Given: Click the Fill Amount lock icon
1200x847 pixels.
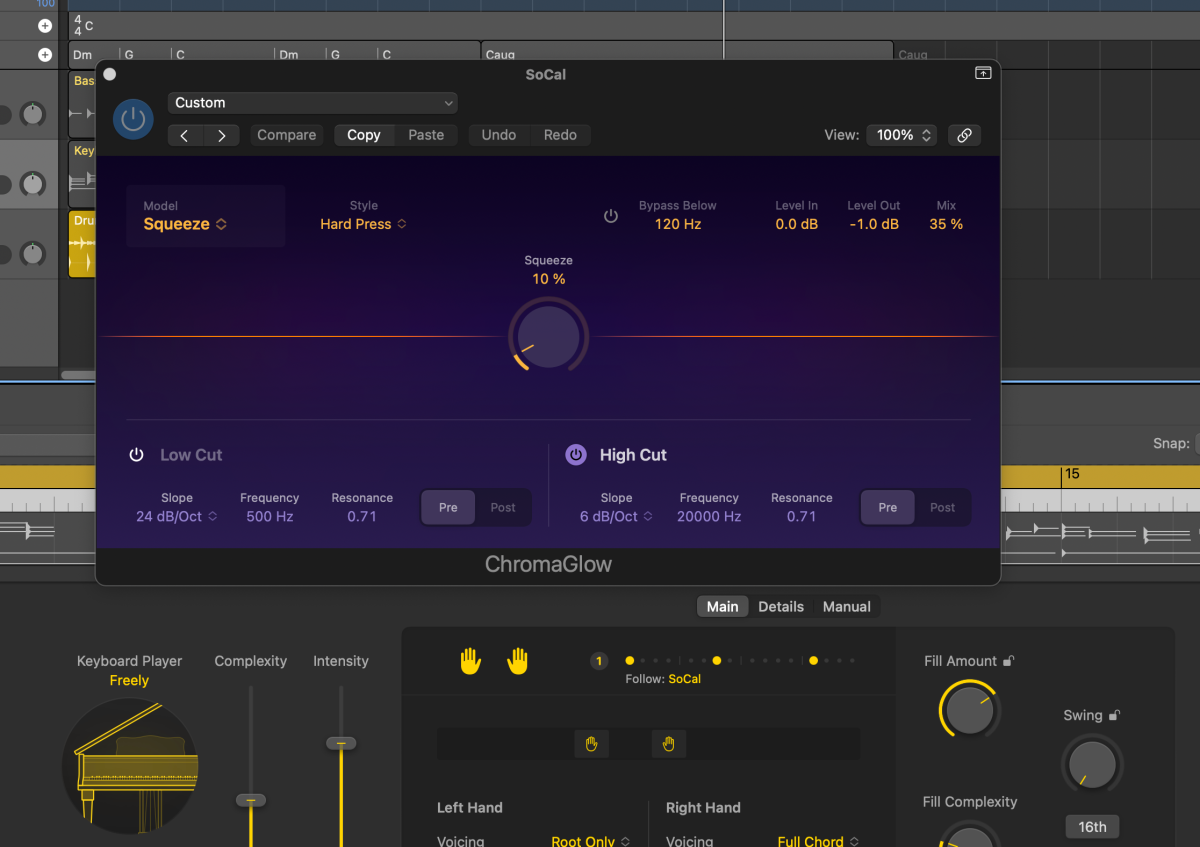Looking at the screenshot, I should tap(1007, 660).
